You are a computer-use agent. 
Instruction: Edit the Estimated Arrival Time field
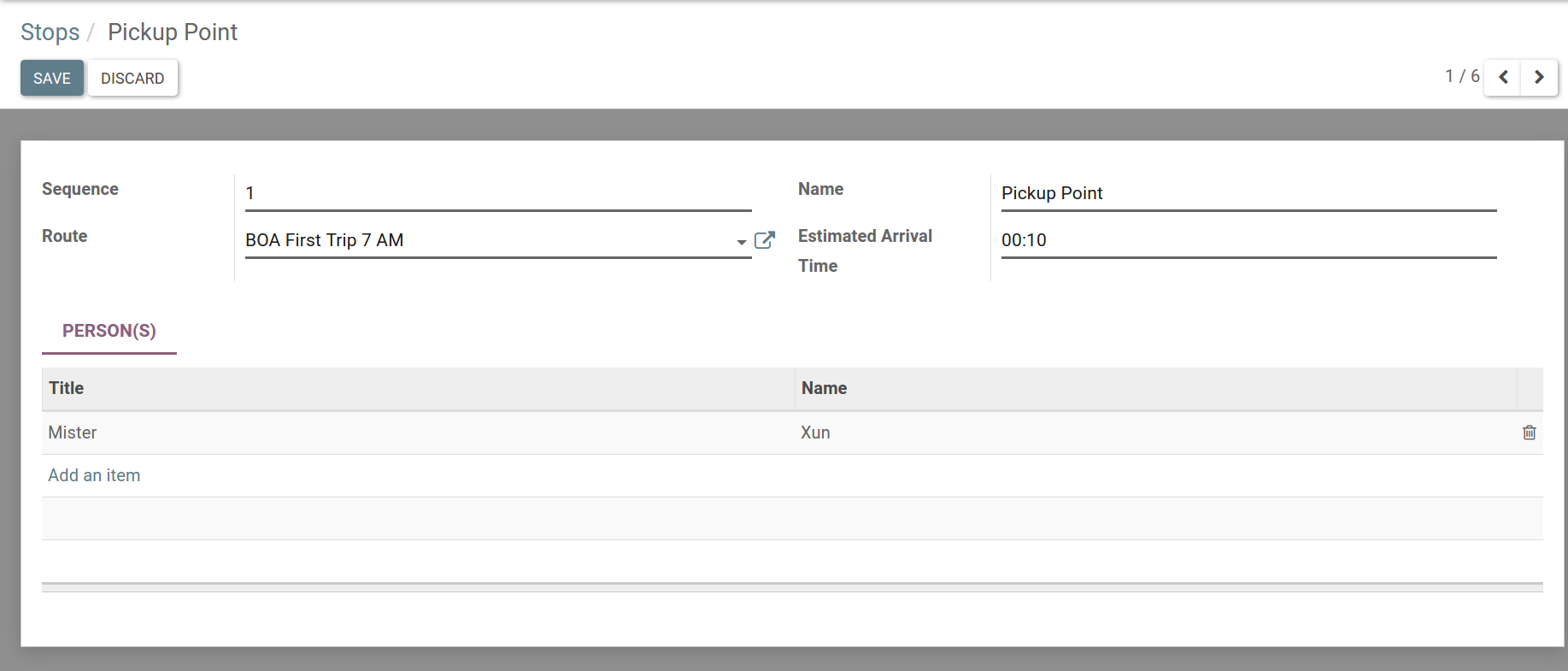click(1248, 240)
